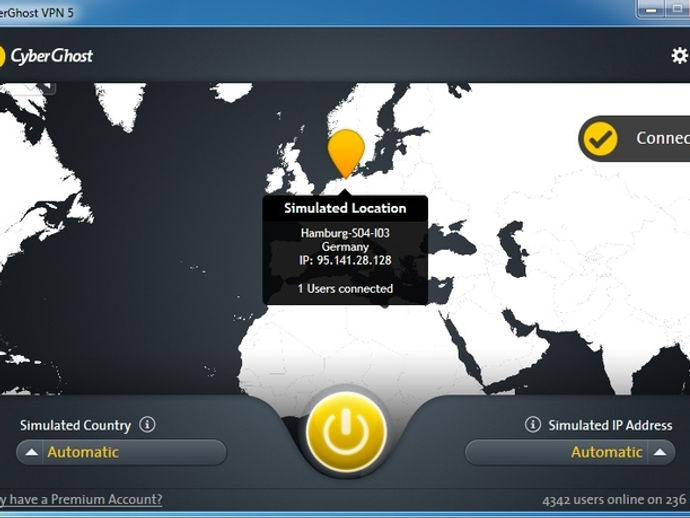Click the CyberGhost logo

click(46, 56)
